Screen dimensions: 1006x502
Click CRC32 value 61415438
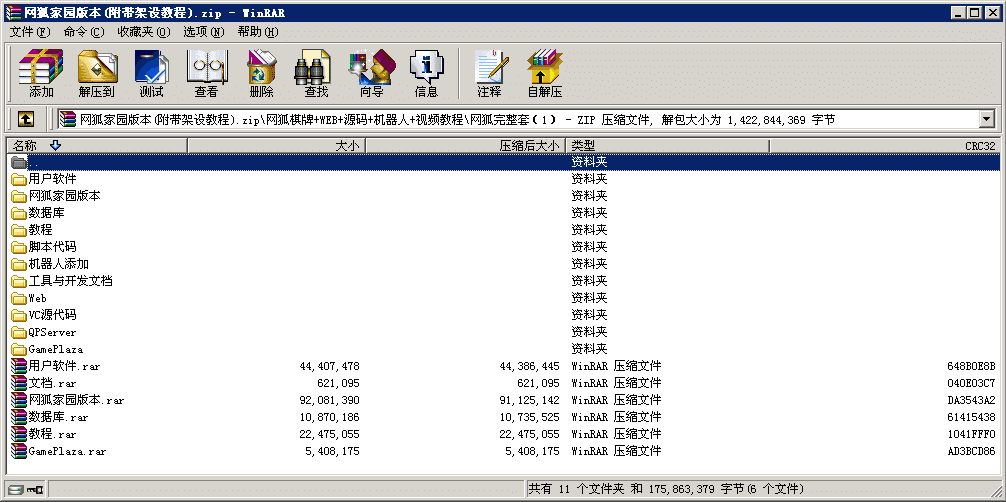[x=971, y=417]
